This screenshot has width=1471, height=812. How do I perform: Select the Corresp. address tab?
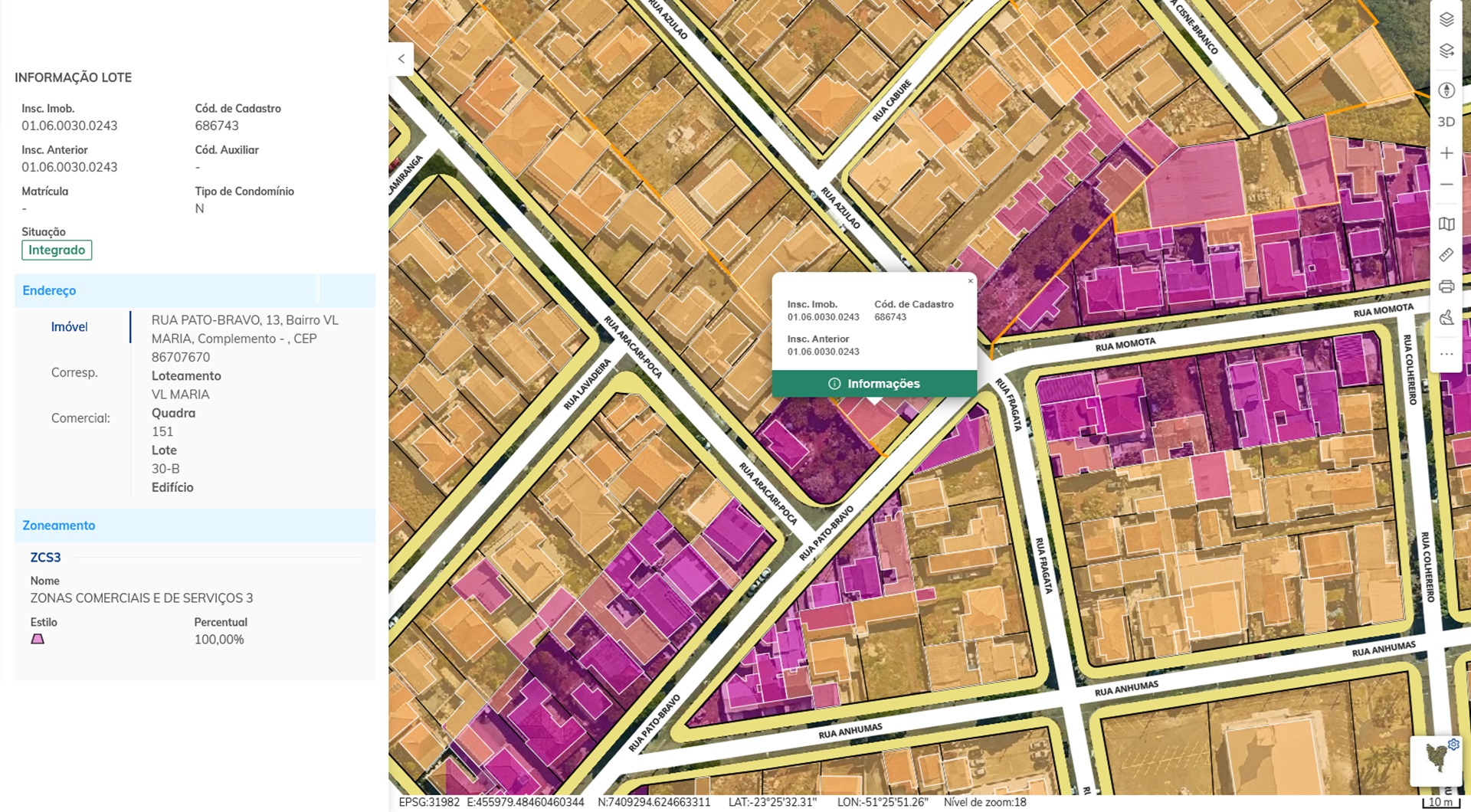coord(74,373)
